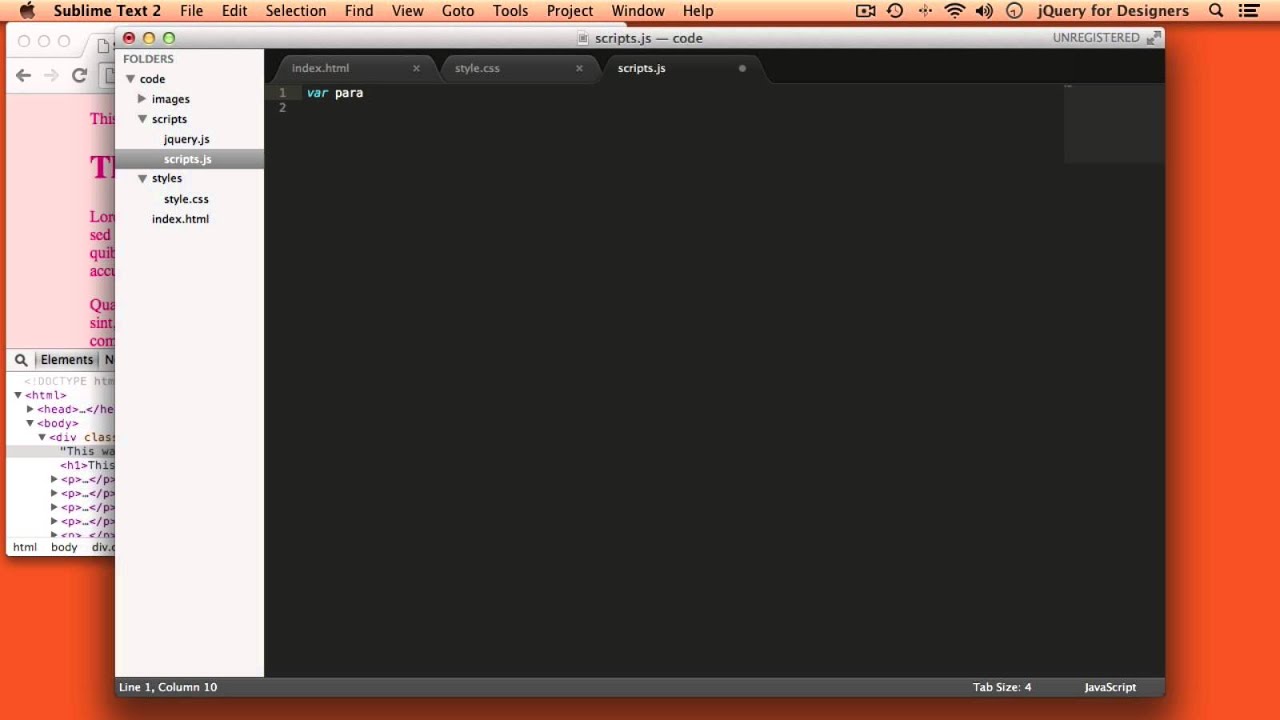Open the Selection menu
This screenshot has width=1280, height=720.
click(x=296, y=11)
